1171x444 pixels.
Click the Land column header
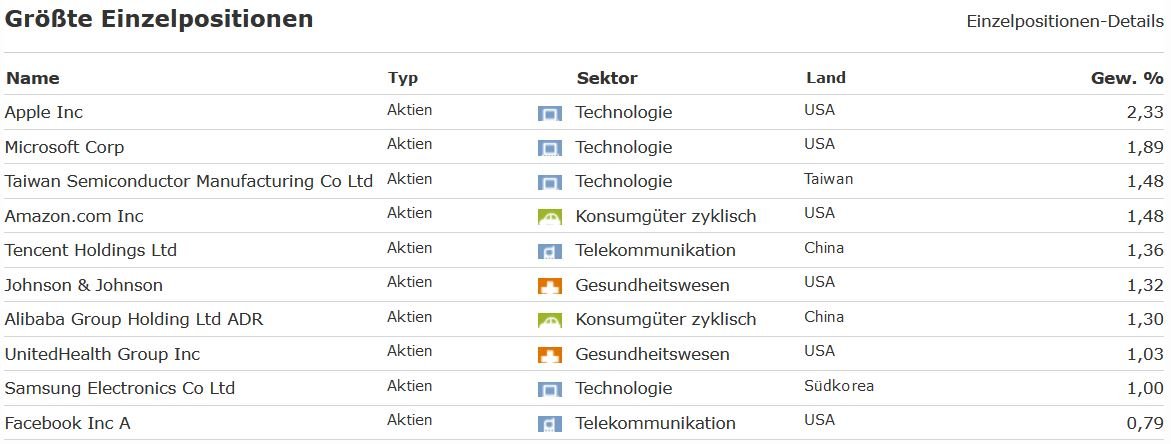click(x=826, y=78)
